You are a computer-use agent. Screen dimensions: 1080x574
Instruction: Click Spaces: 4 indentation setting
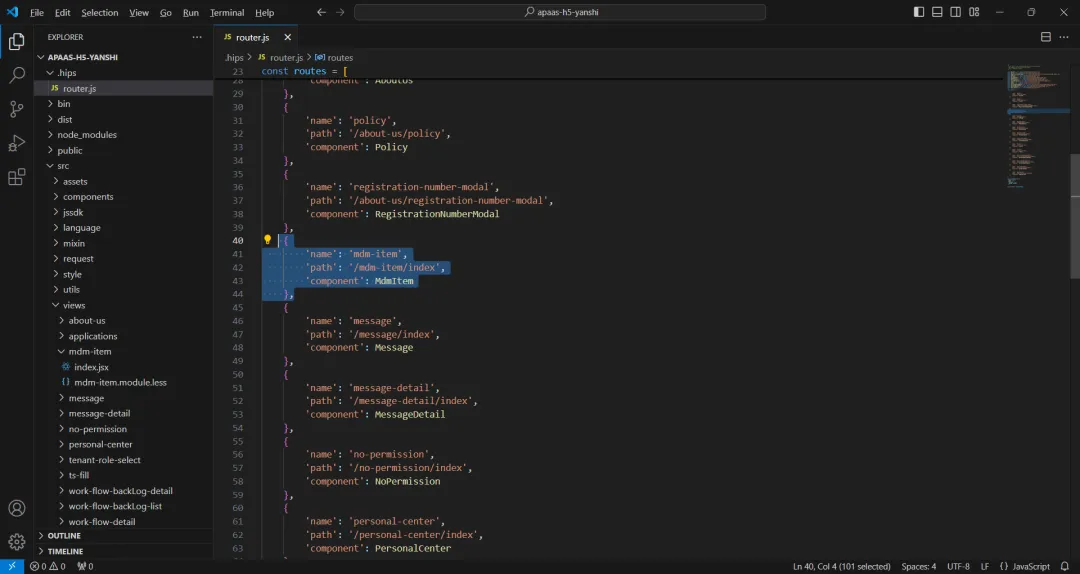click(919, 566)
